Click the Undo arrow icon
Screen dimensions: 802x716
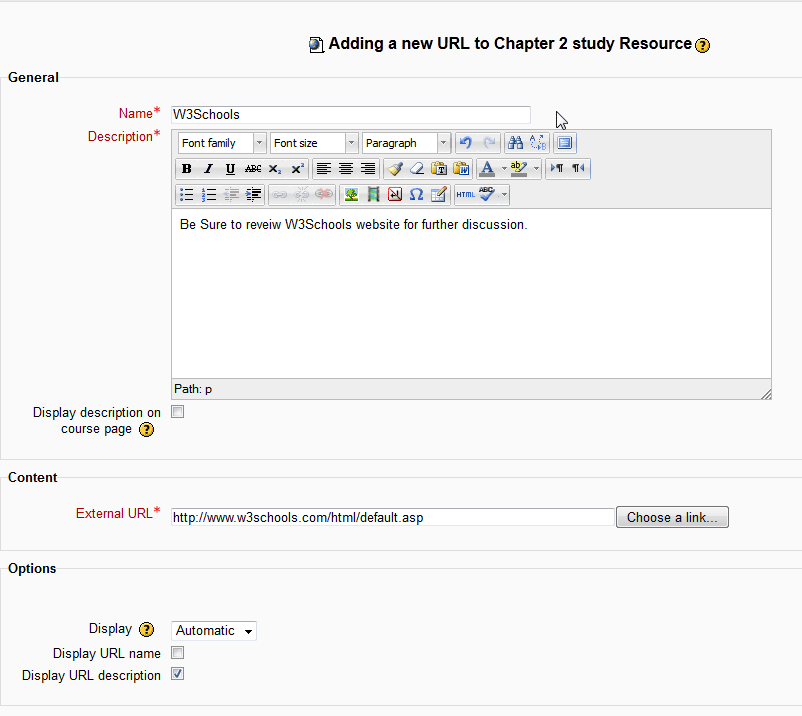click(465, 143)
